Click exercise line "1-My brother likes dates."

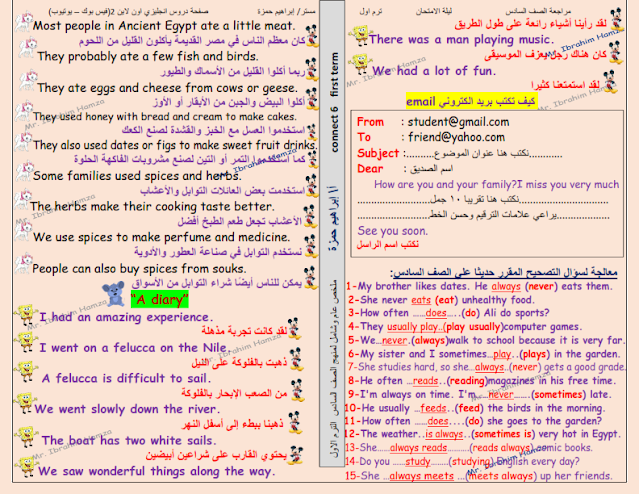click(479, 286)
